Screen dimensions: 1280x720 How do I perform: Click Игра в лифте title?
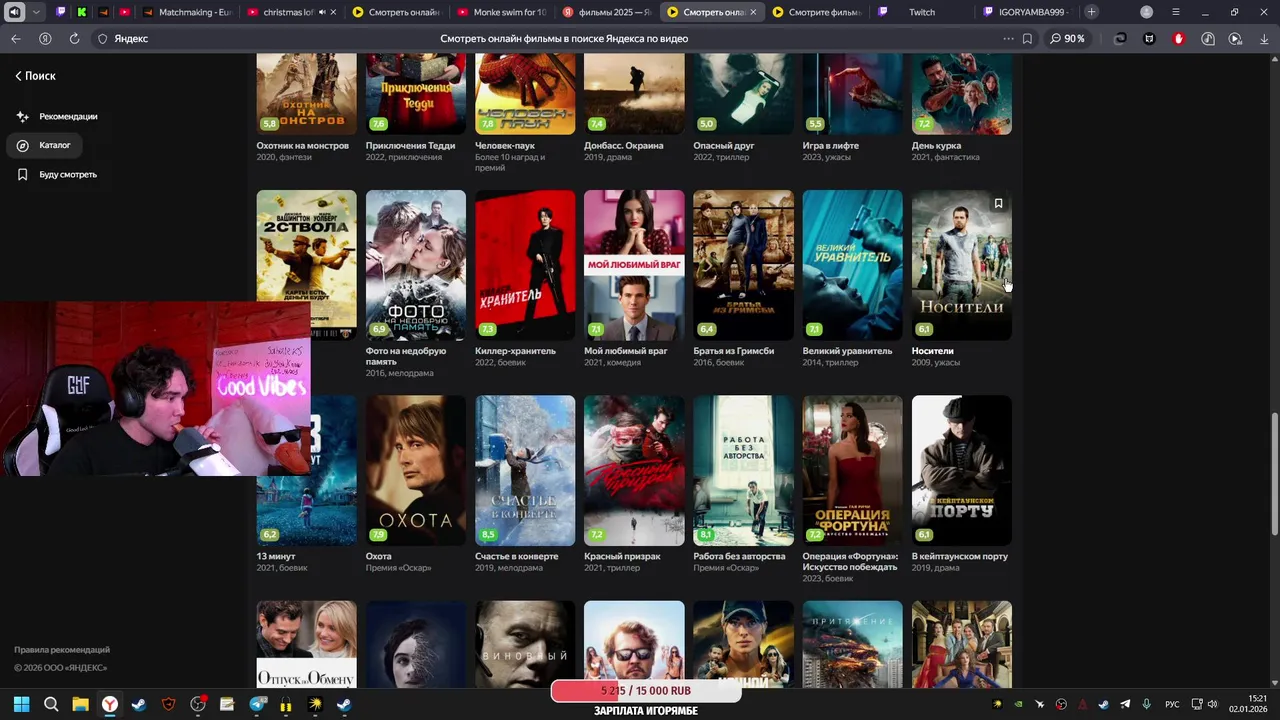tap(831, 146)
